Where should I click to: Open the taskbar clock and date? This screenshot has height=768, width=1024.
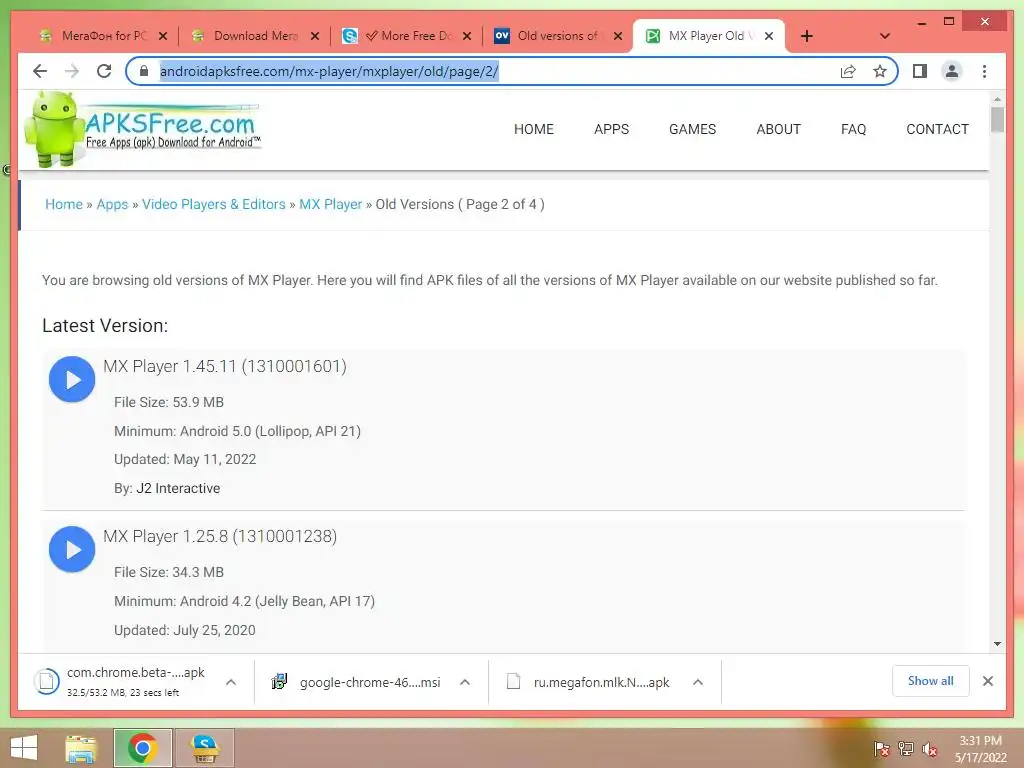(x=981, y=749)
